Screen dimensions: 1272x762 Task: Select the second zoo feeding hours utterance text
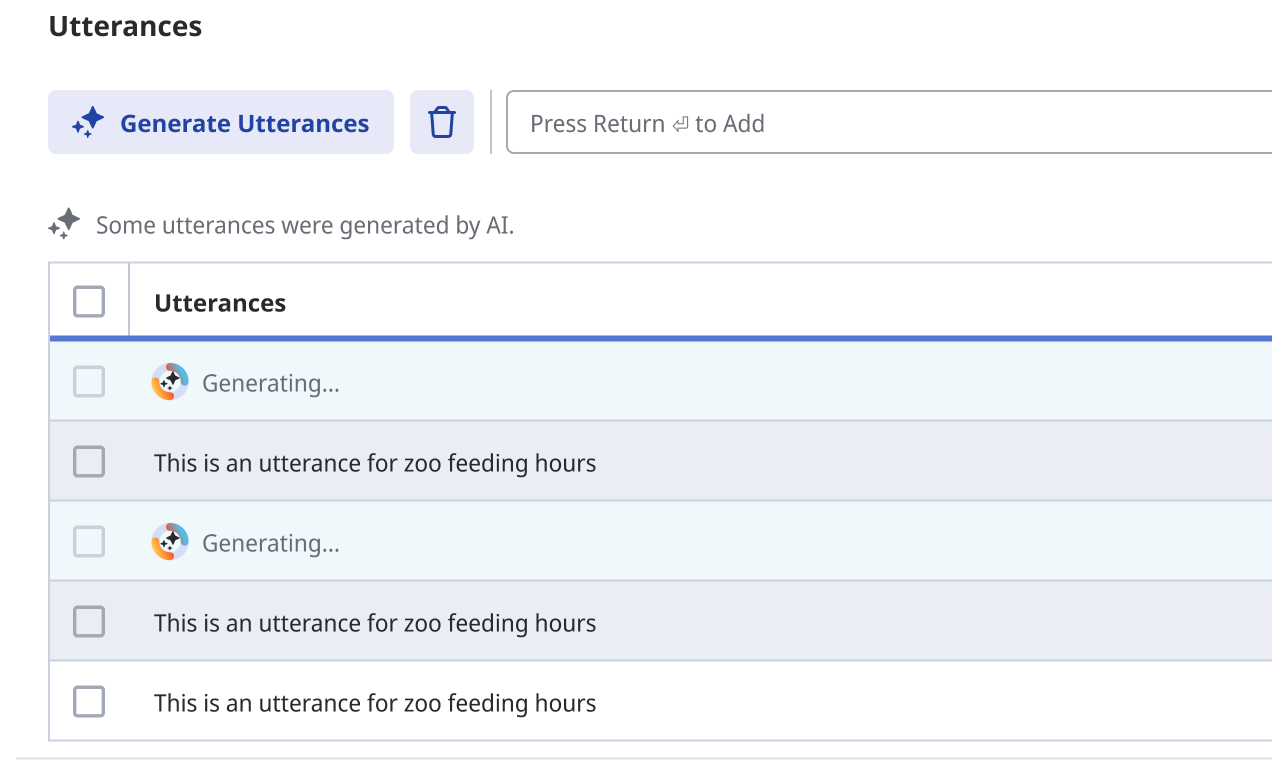pyautogui.click(x=375, y=623)
